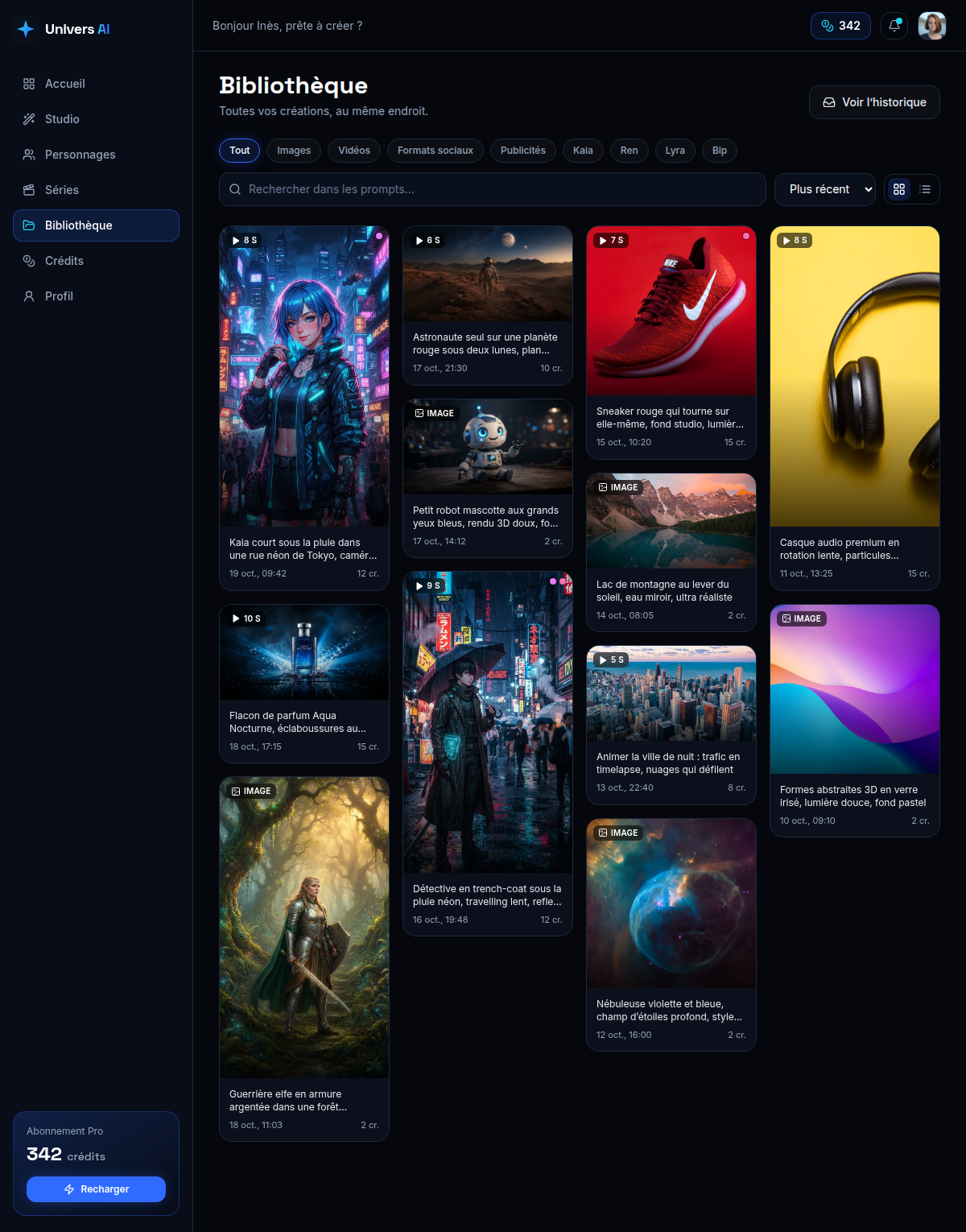Click the Crédits coins icon in sidebar

(29, 261)
